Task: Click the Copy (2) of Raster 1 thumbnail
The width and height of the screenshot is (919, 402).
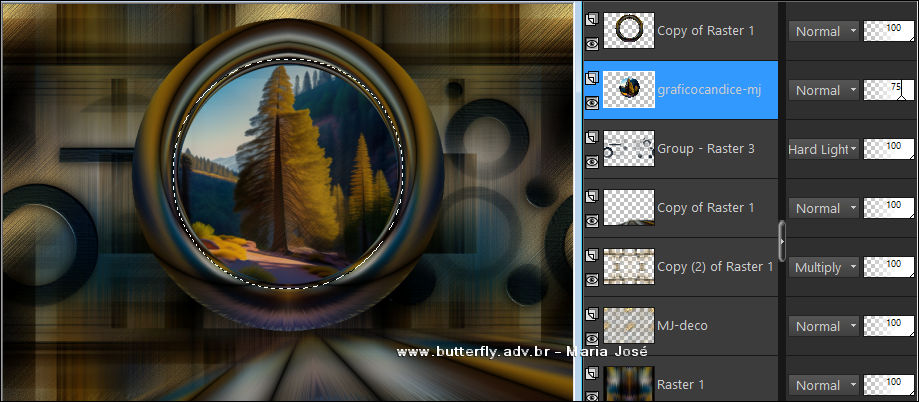Action: [629, 267]
